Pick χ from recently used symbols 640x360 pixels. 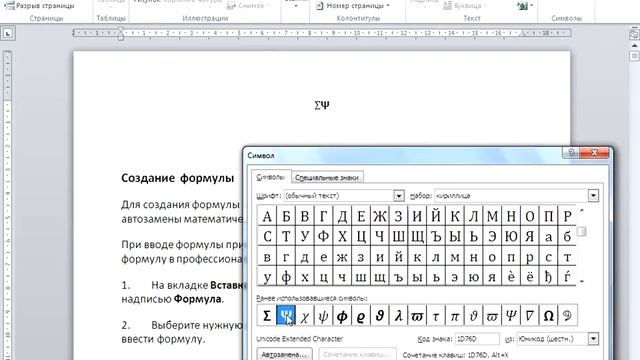point(304,316)
